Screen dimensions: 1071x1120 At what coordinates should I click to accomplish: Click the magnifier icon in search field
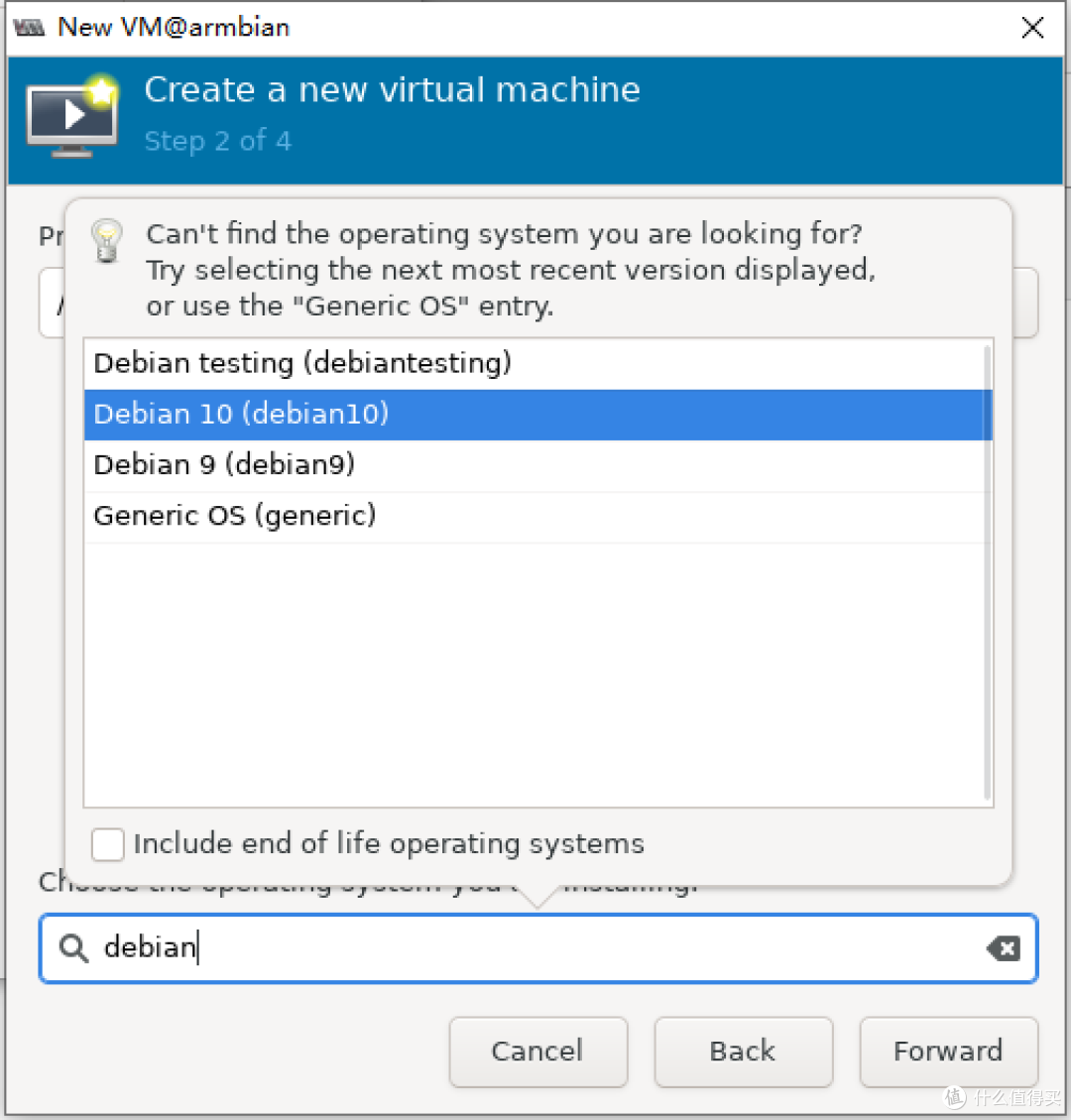pos(73,948)
